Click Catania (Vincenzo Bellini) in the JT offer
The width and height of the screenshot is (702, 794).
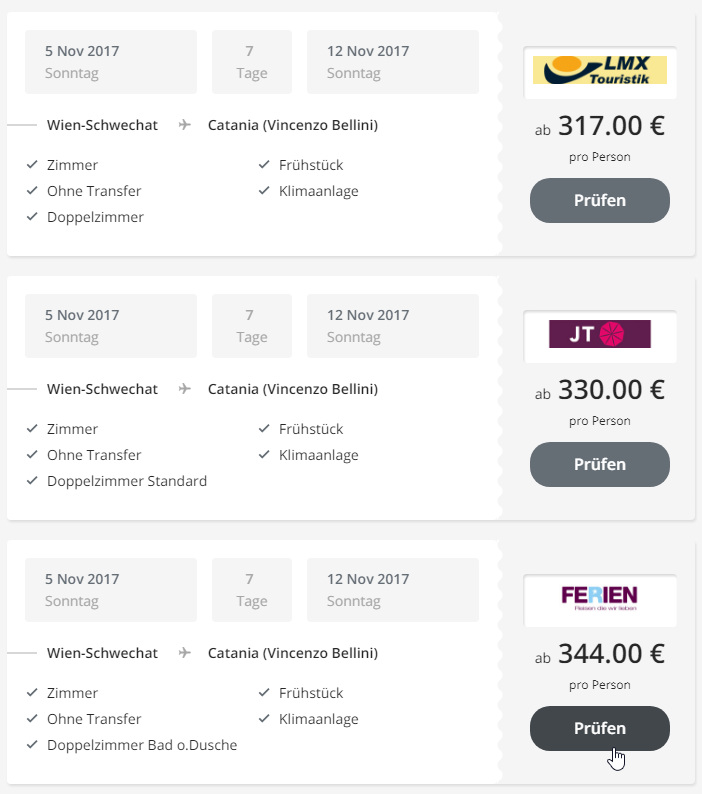tap(293, 389)
